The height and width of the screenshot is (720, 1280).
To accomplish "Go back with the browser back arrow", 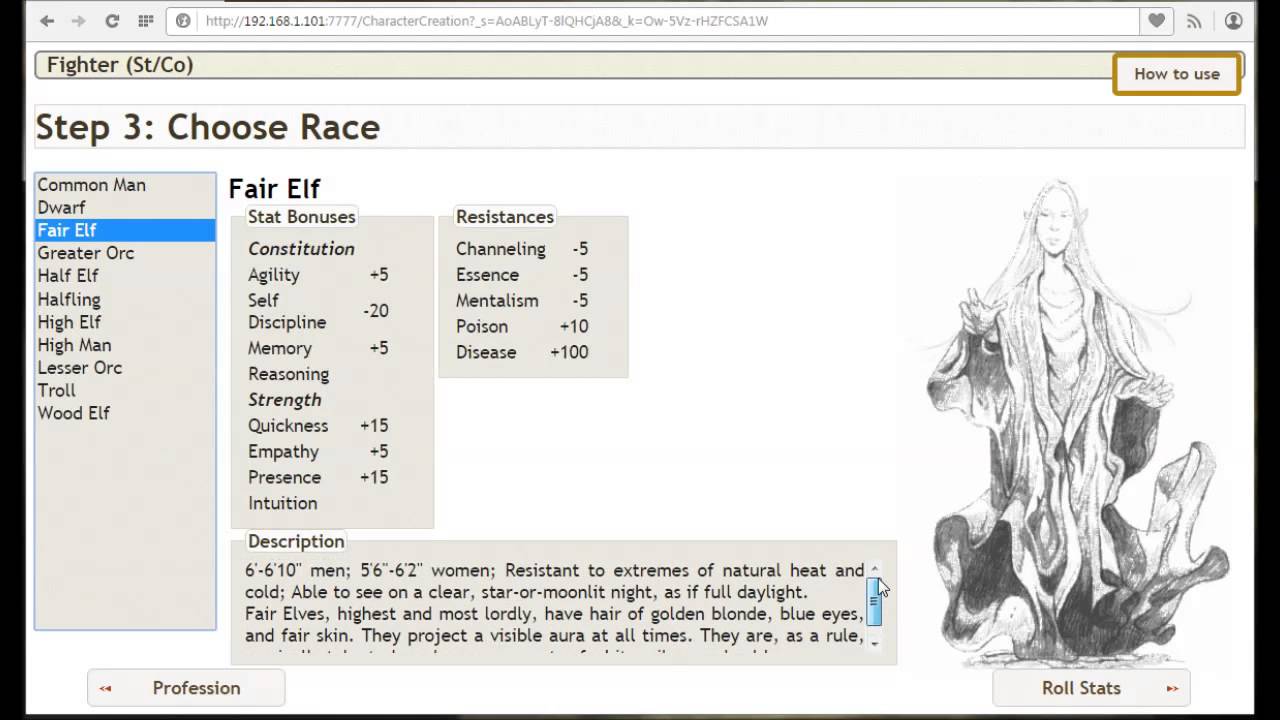I will coord(48,20).
